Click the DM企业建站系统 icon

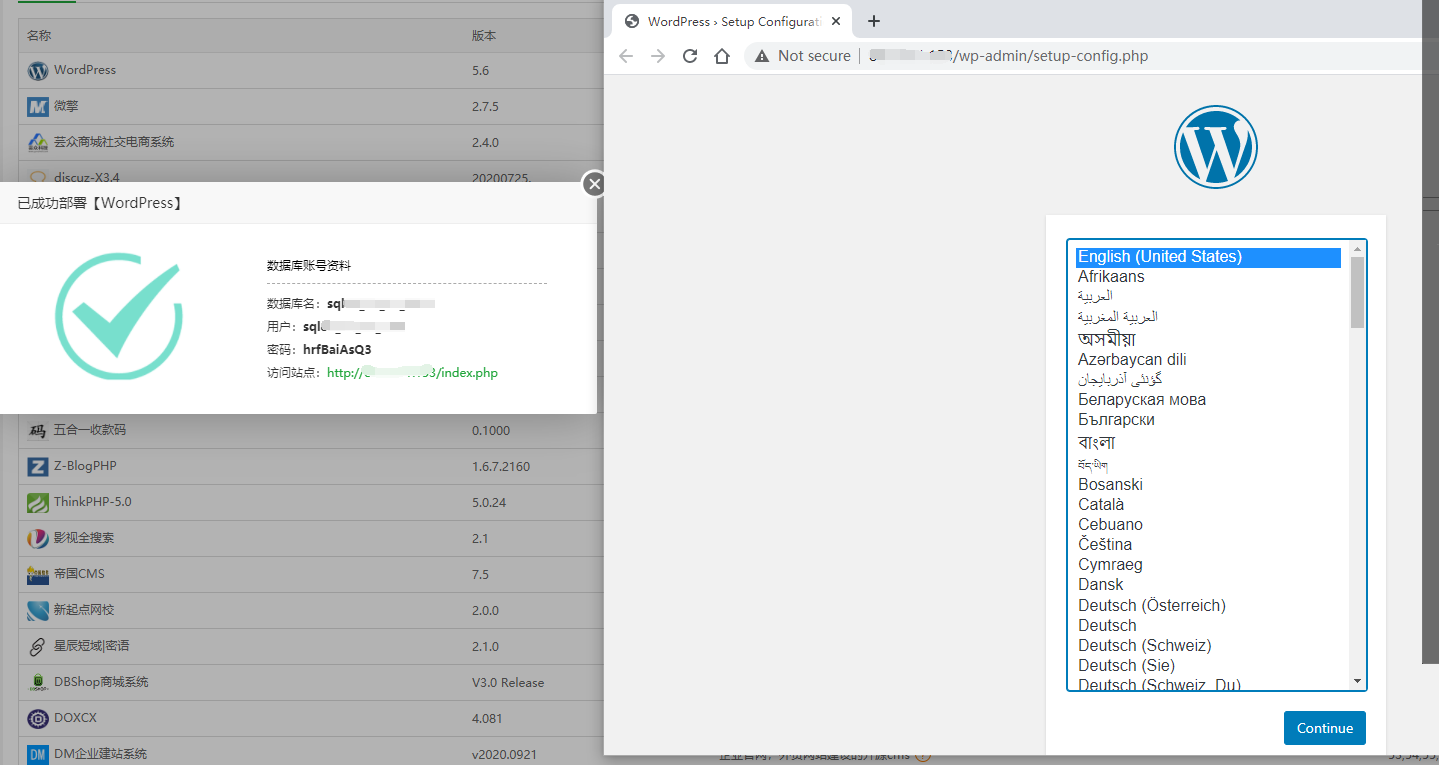pos(38,754)
